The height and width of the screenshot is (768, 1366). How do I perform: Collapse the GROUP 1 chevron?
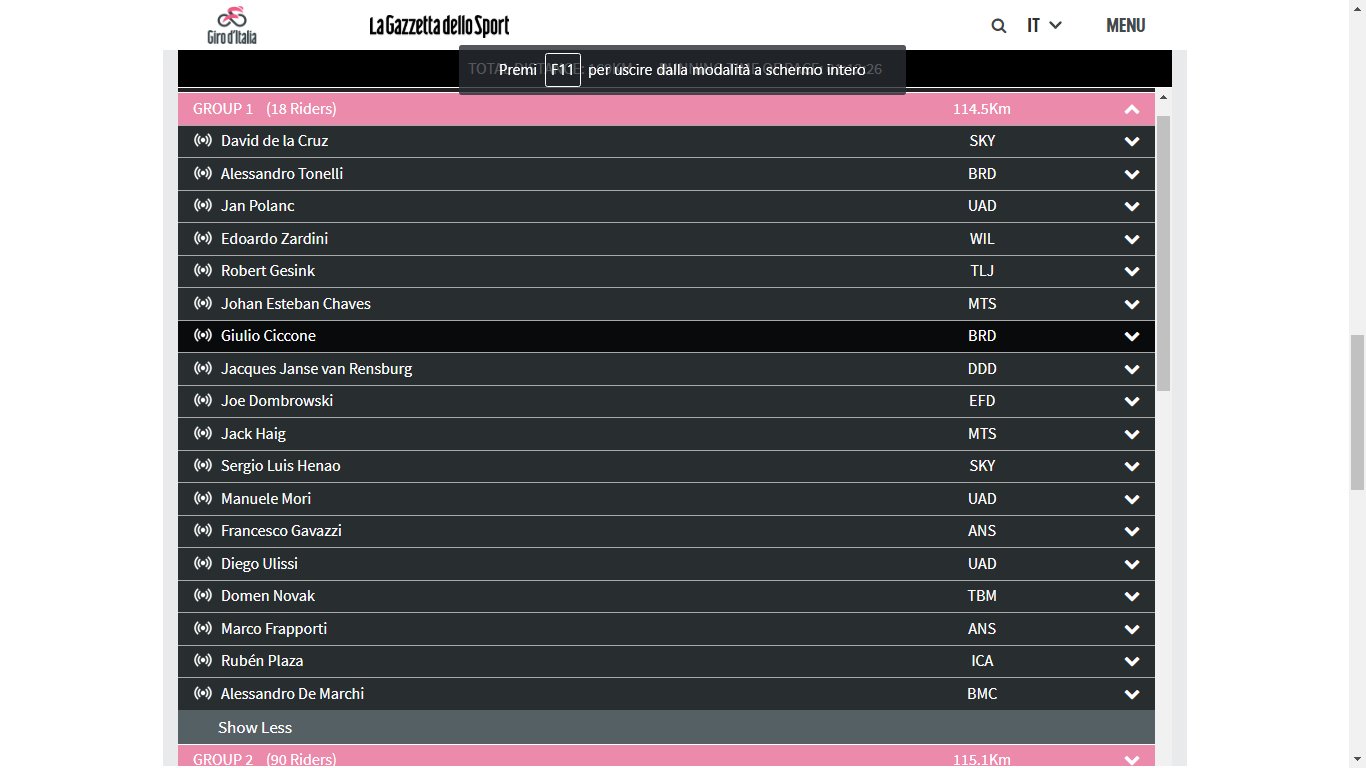[1131, 109]
